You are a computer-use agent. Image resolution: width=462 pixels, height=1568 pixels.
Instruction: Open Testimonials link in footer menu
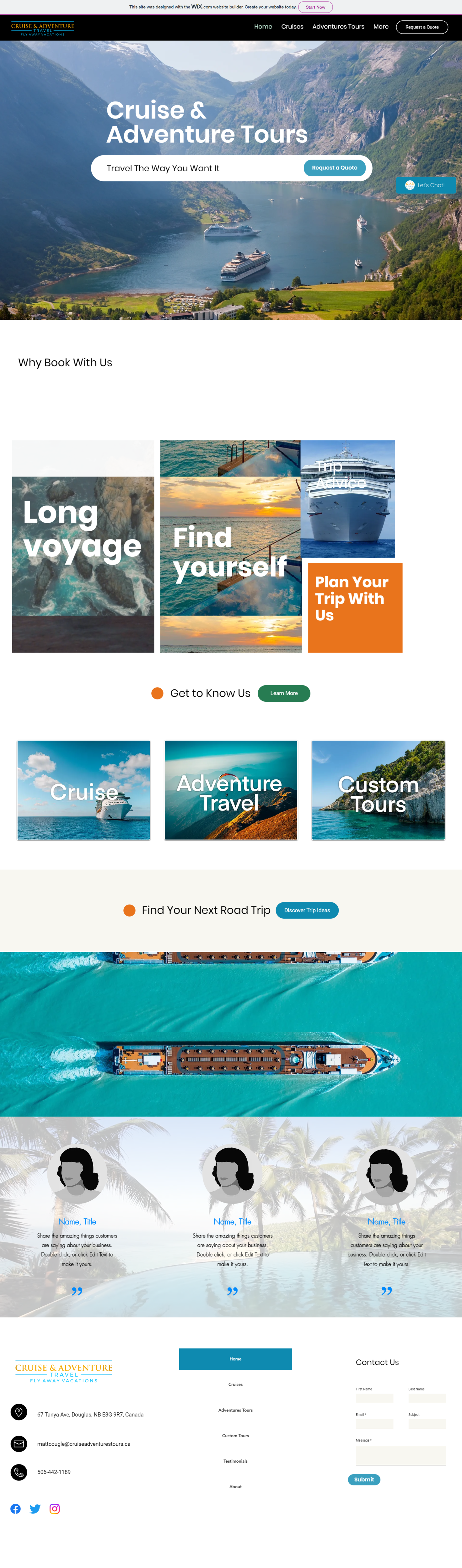(236, 1461)
